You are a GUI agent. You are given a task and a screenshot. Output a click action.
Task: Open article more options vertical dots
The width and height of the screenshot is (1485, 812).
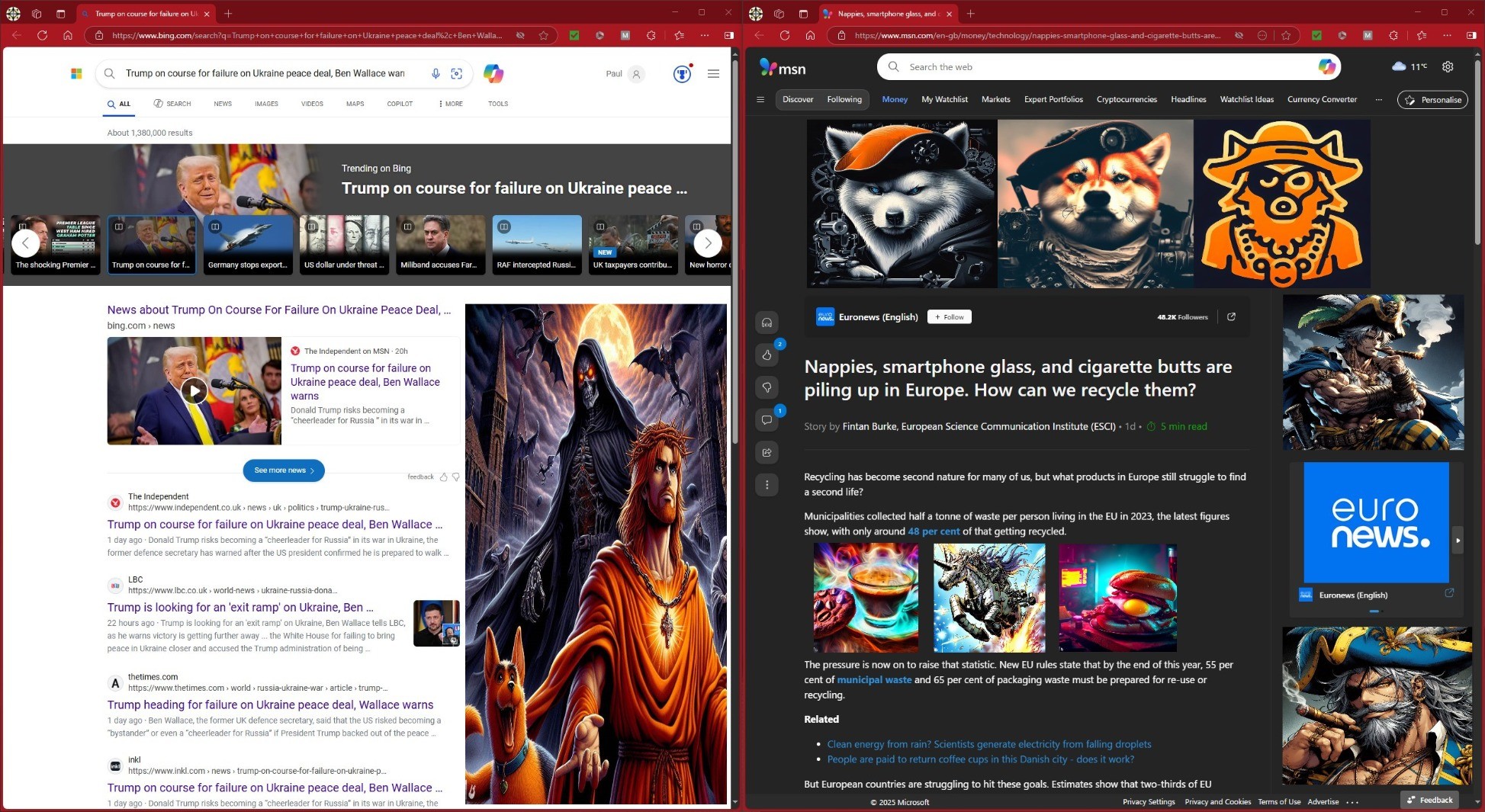click(767, 485)
